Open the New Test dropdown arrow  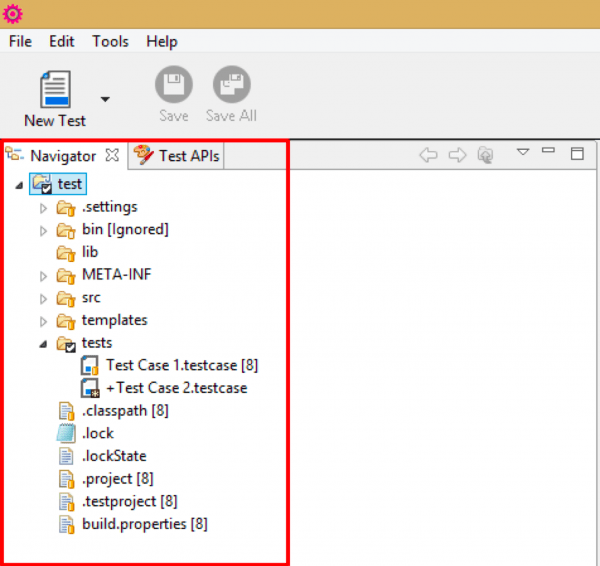coord(105,99)
